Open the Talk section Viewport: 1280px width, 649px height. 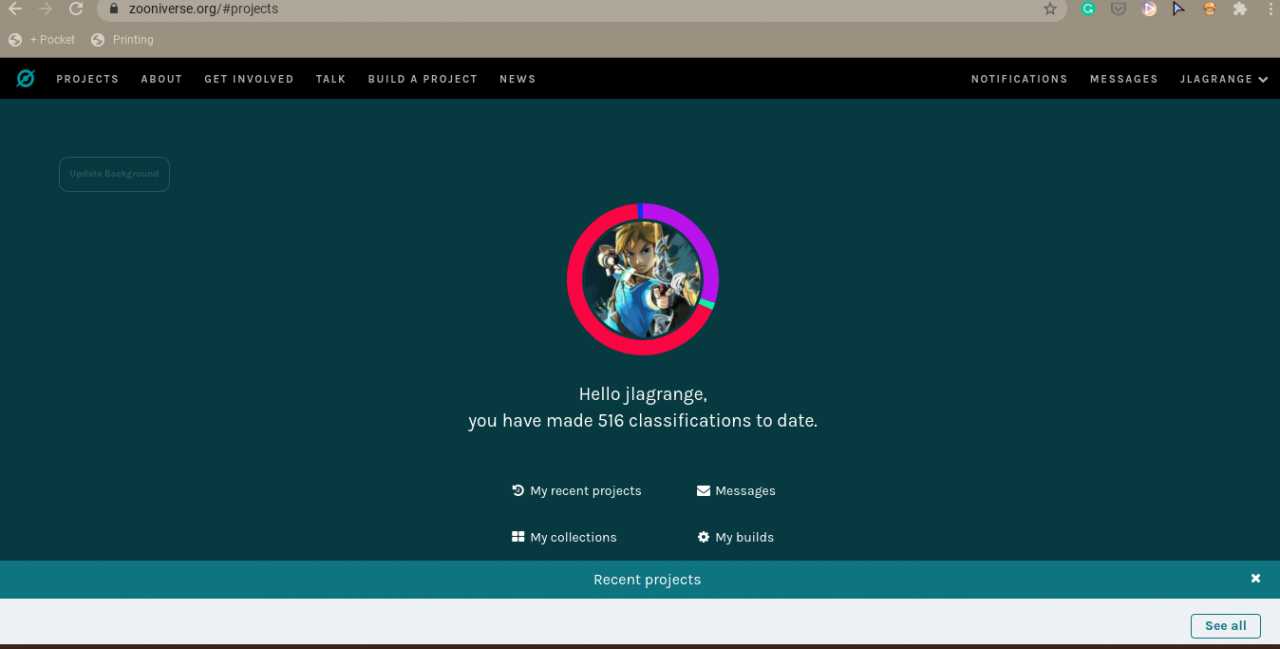pyautogui.click(x=330, y=79)
